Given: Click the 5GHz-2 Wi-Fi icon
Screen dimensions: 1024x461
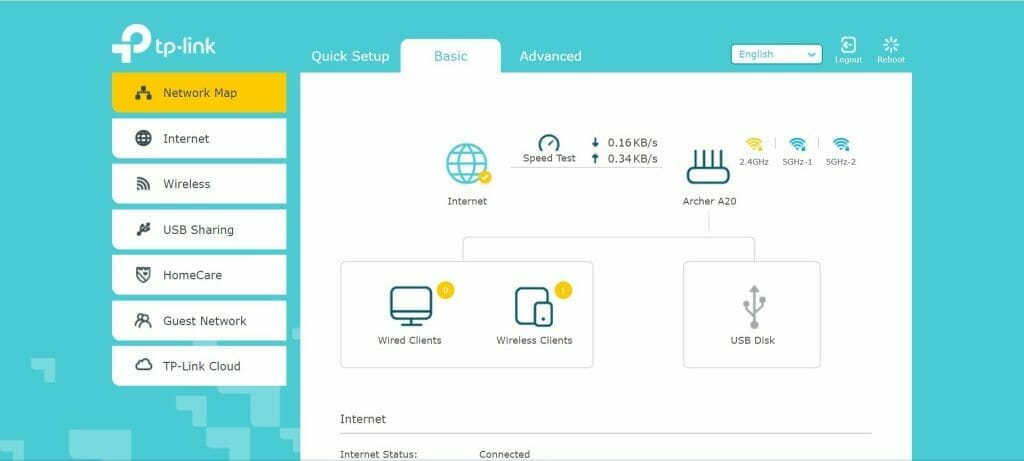Looking at the screenshot, I should [x=840, y=144].
